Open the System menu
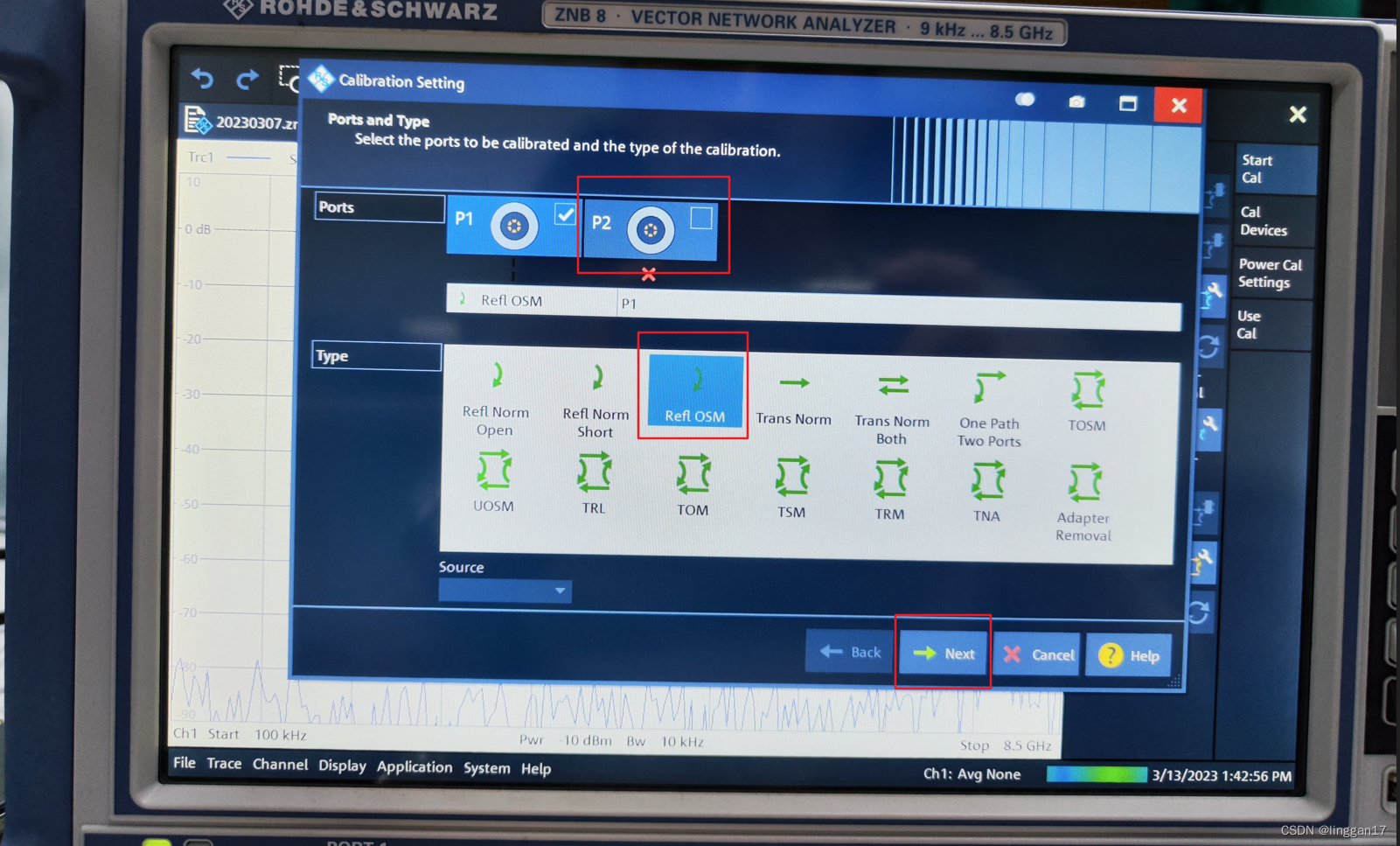Image resolution: width=1400 pixels, height=846 pixels. [x=487, y=768]
